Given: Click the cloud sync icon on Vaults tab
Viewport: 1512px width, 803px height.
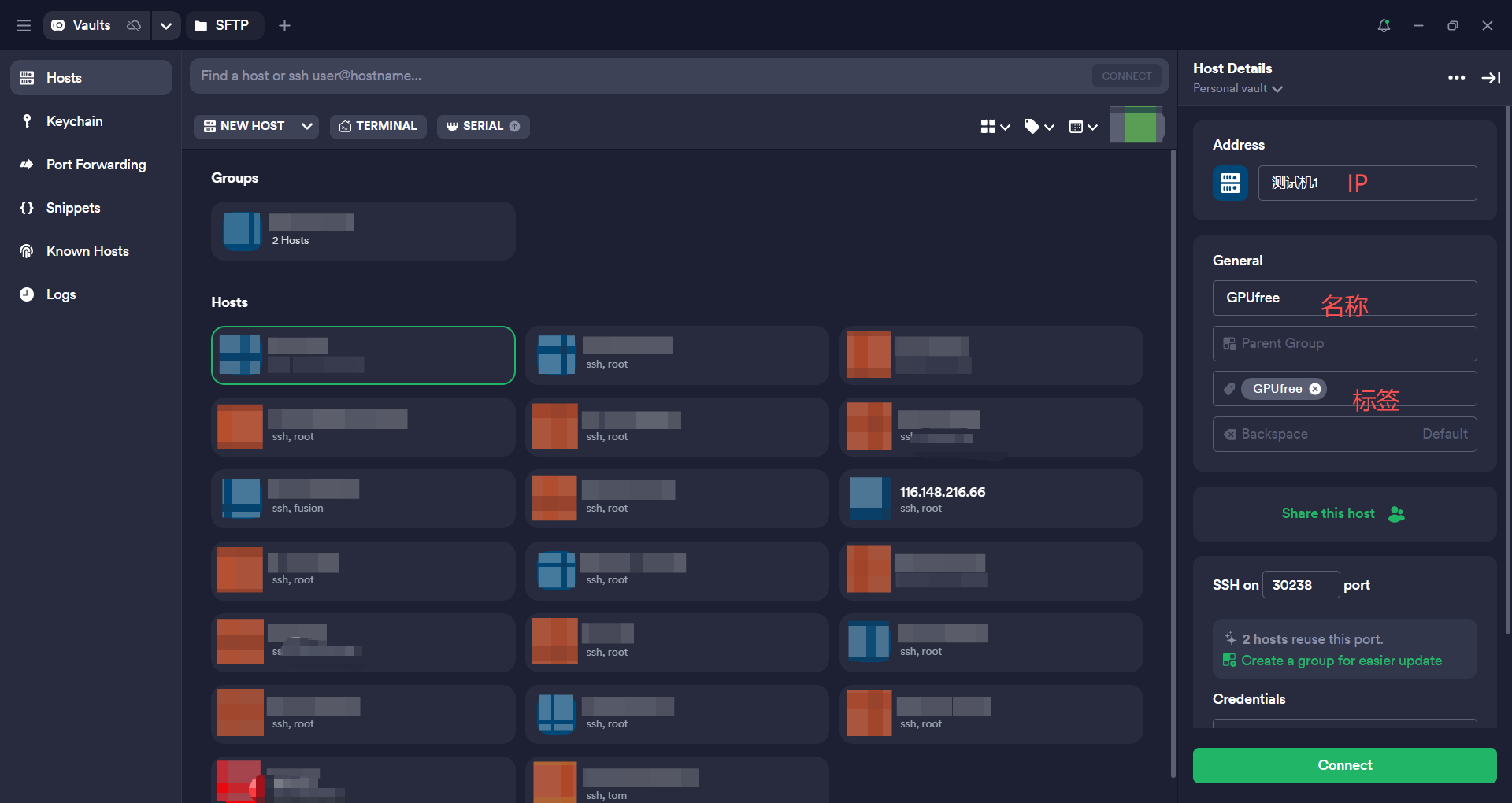Looking at the screenshot, I should click(134, 25).
